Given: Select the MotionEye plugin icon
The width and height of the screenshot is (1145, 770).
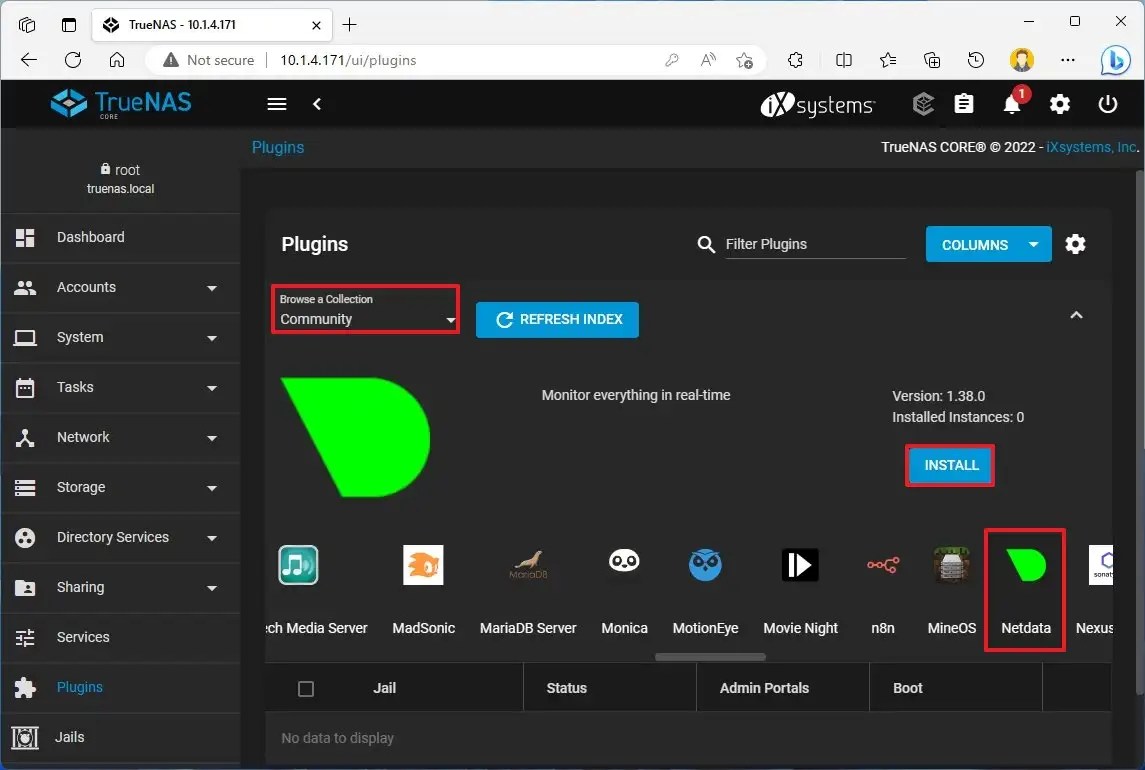Looking at the screenshot, I should (x=705, y=565).
